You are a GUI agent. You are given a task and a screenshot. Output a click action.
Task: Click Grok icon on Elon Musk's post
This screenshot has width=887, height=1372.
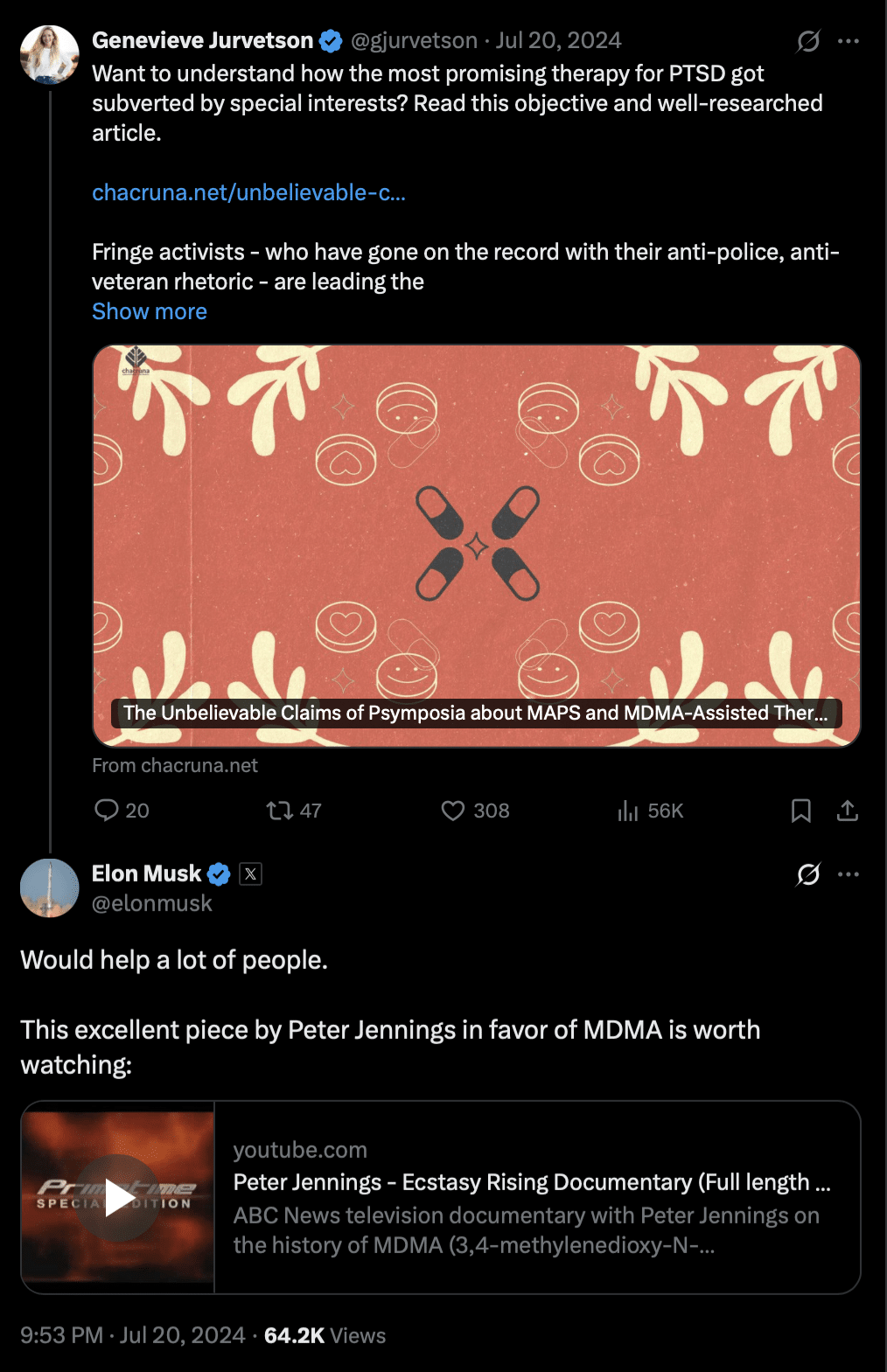pyautogui.click(x=808, y=874)
